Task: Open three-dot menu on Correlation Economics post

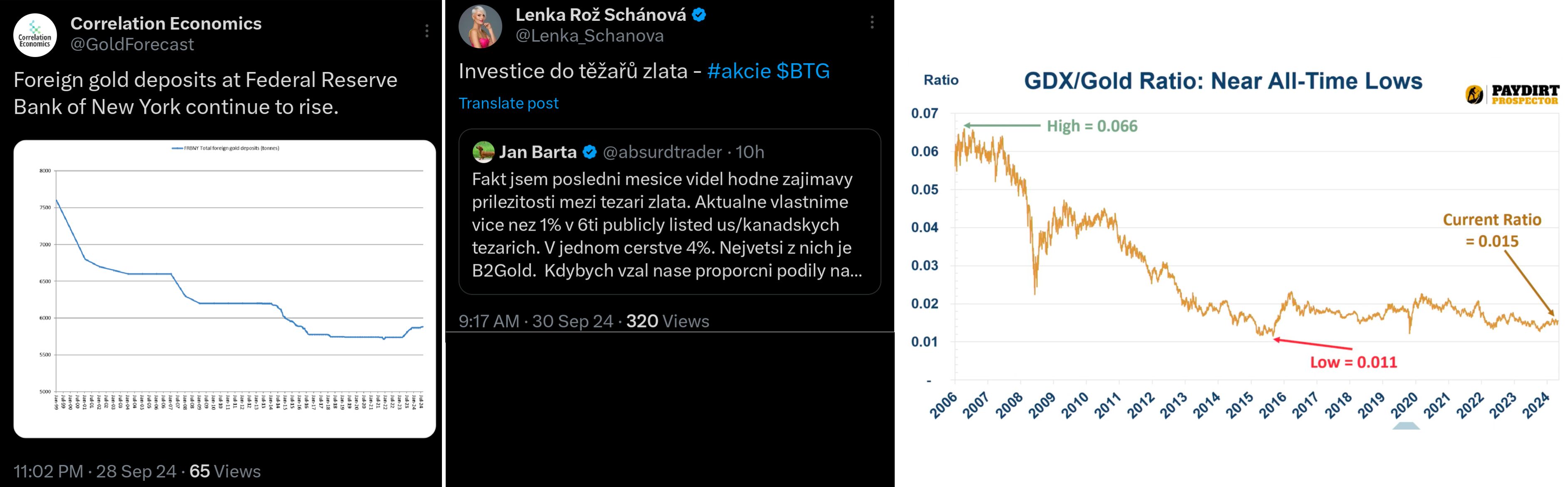Action: 427,31
